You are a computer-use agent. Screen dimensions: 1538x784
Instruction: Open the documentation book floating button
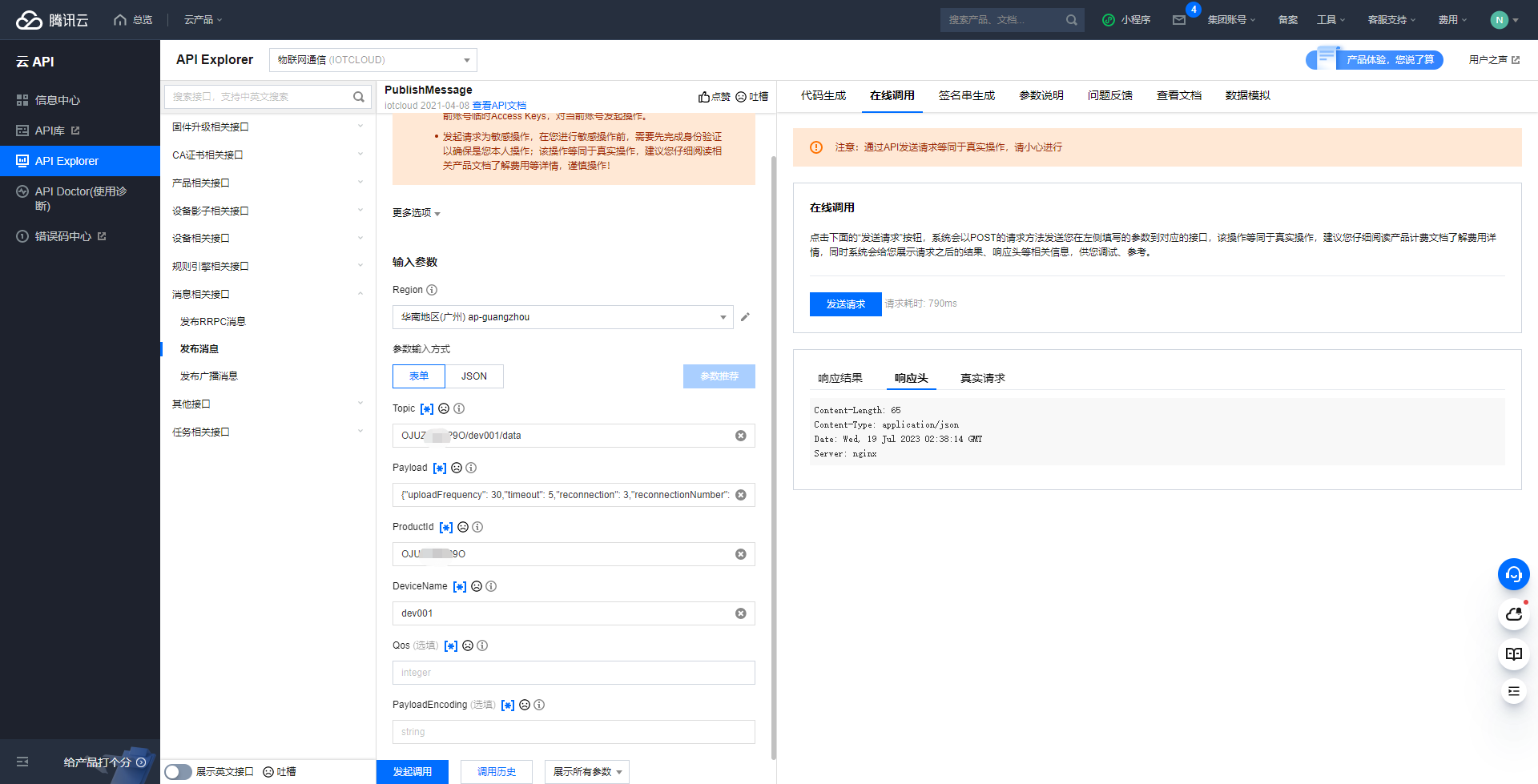point(1514,654)
